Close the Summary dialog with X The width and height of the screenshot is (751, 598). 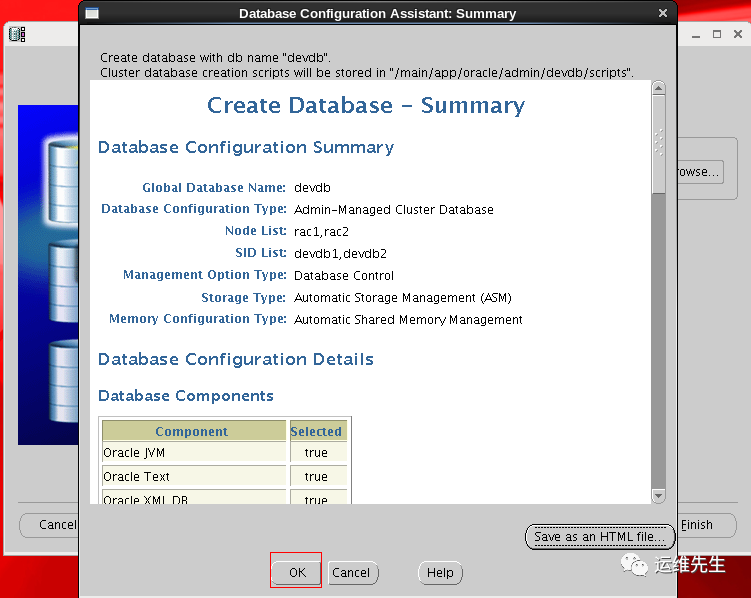pos(663,14)
